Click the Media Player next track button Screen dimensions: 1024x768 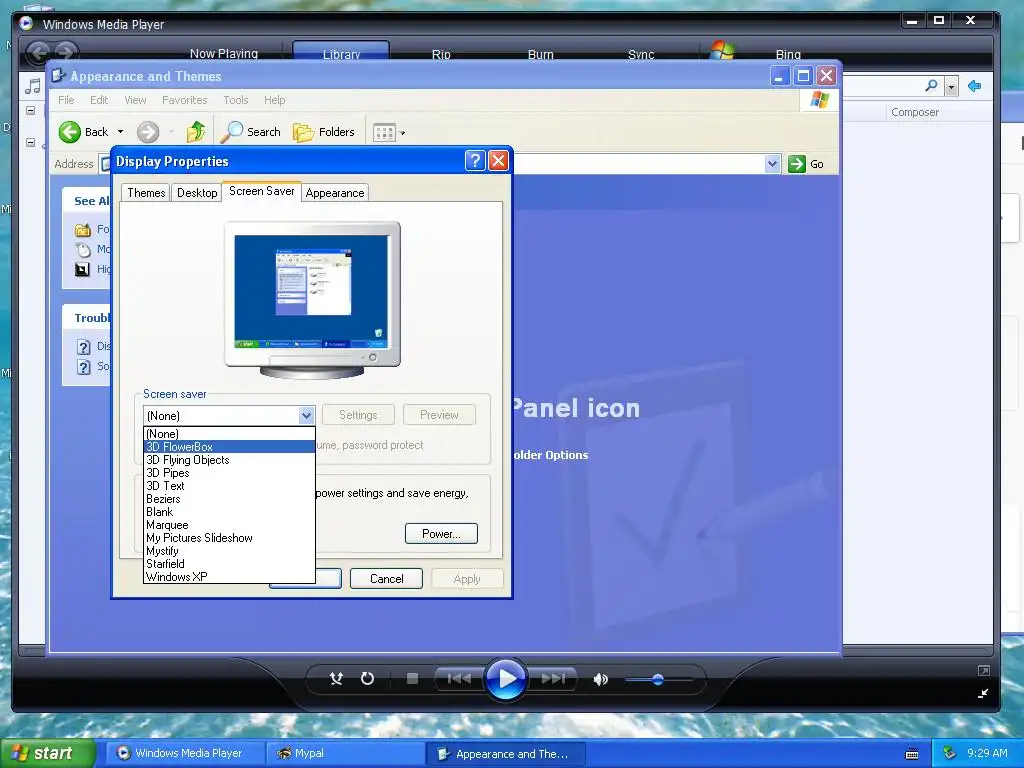(552, 679)
